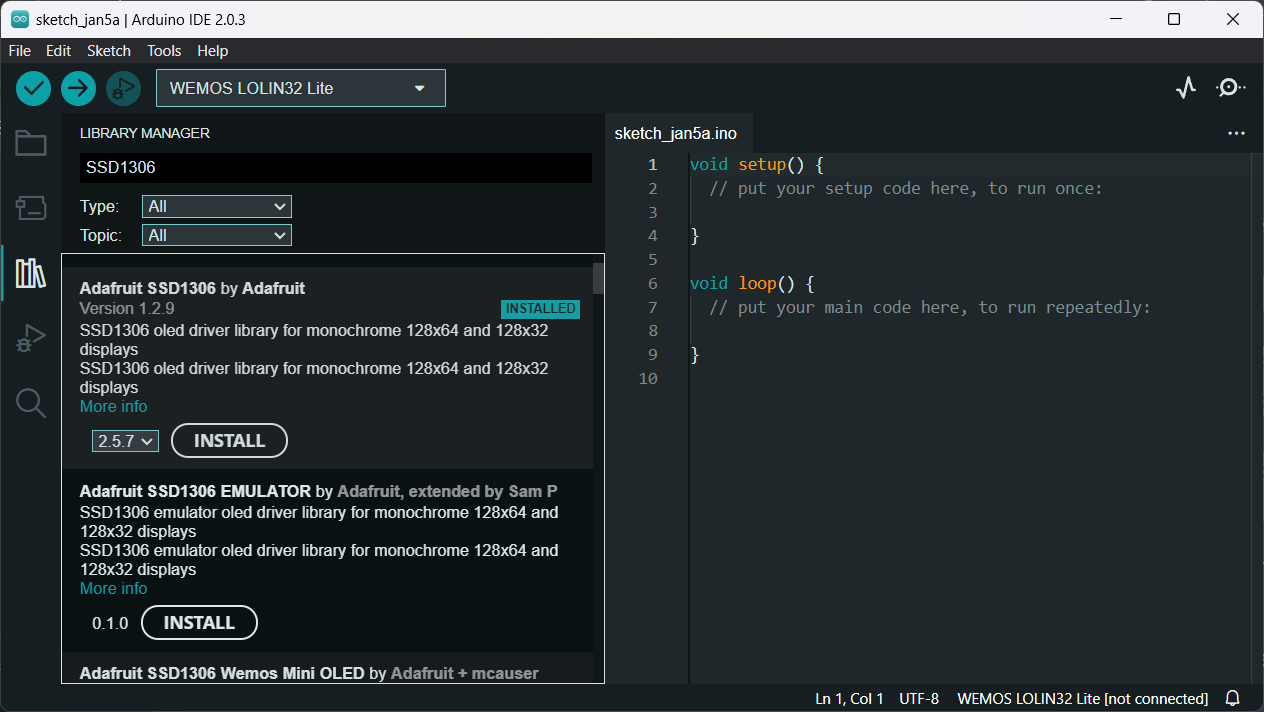Open the editor tab more-options menu
This screenshot has width=1264, height=712.
[1236, 133]
